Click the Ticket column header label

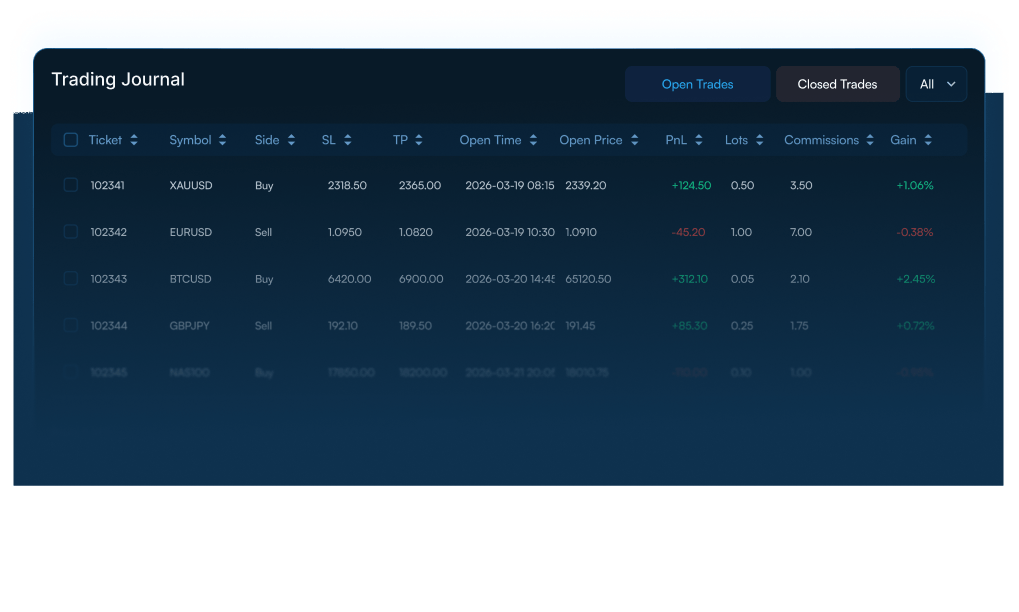coord(105,140)
